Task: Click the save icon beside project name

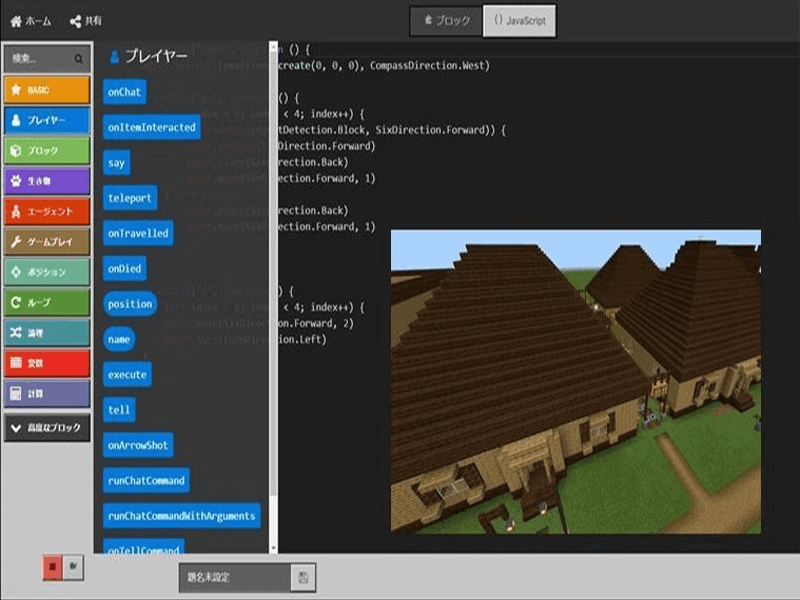Action: 302,577
